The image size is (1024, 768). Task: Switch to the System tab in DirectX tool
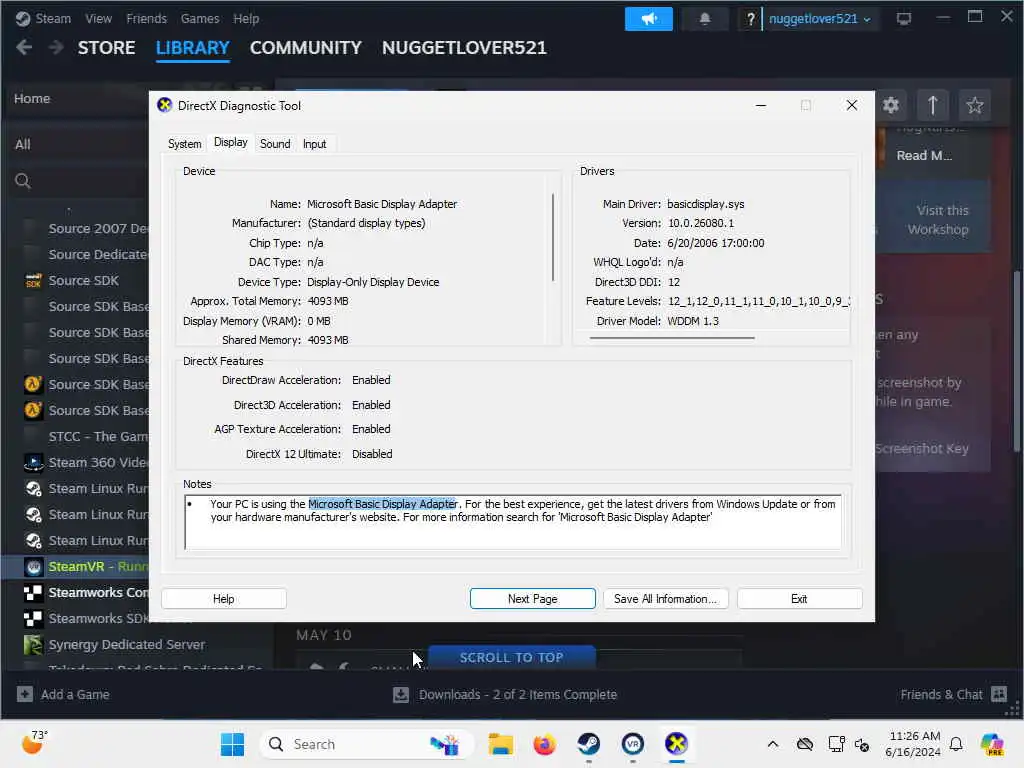pos(184,144)
